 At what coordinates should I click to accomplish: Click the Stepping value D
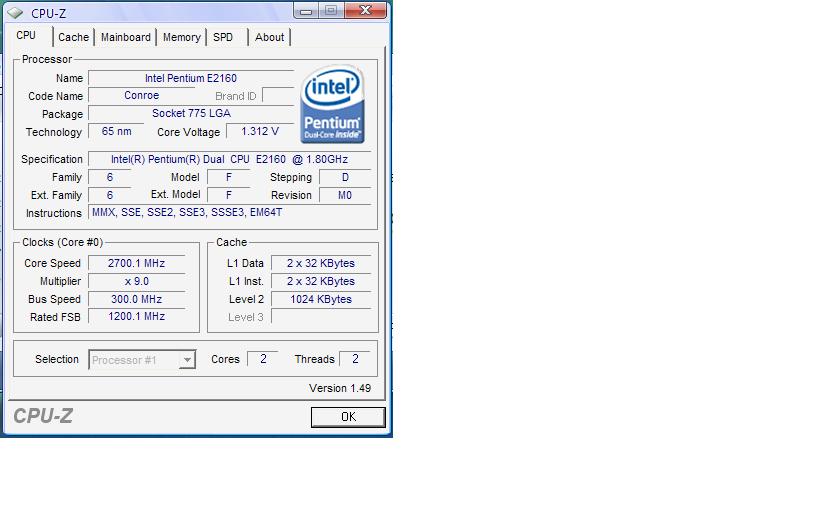[345, 177]
